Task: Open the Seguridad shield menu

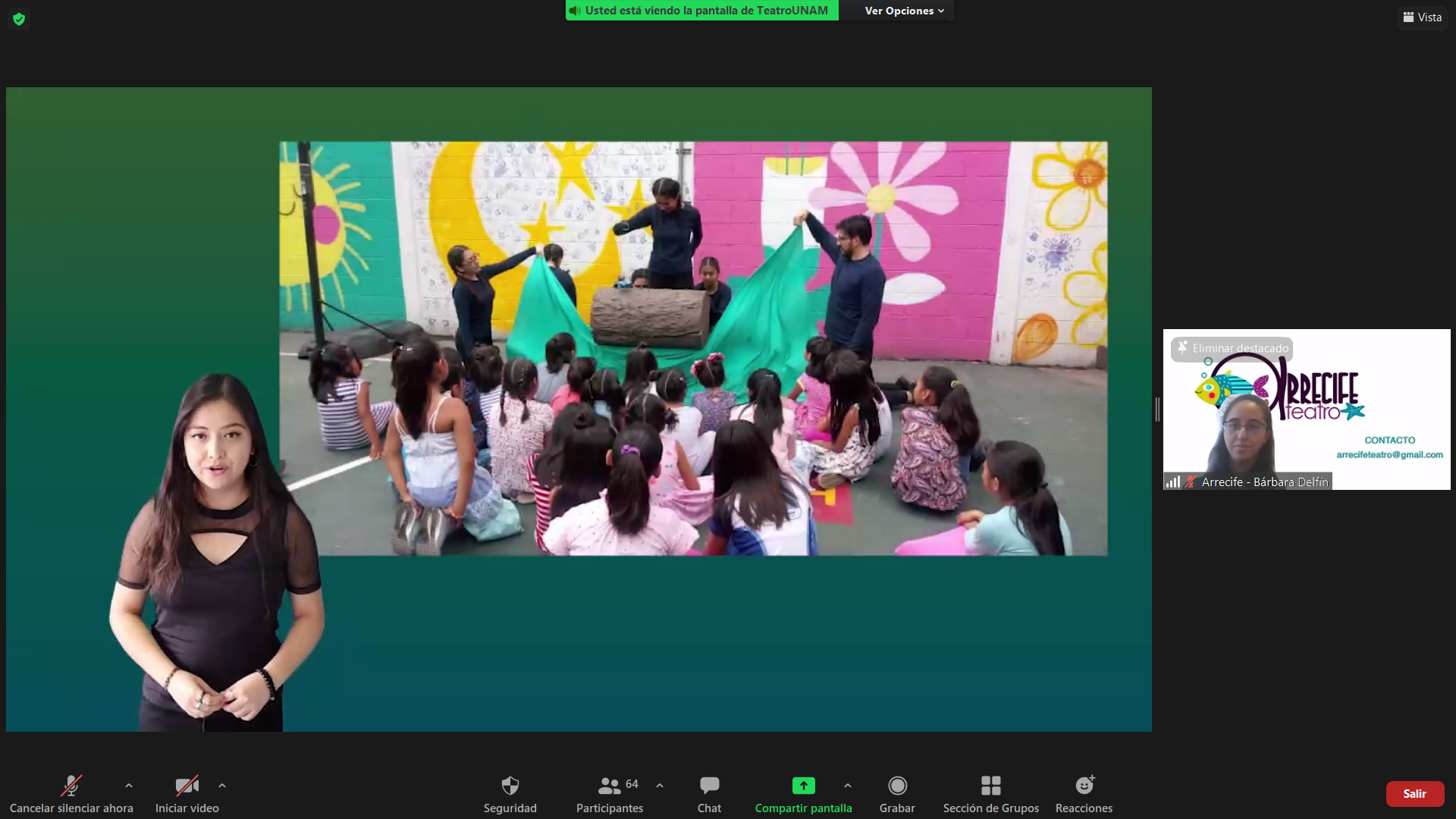Action: (x=510, y=793)
